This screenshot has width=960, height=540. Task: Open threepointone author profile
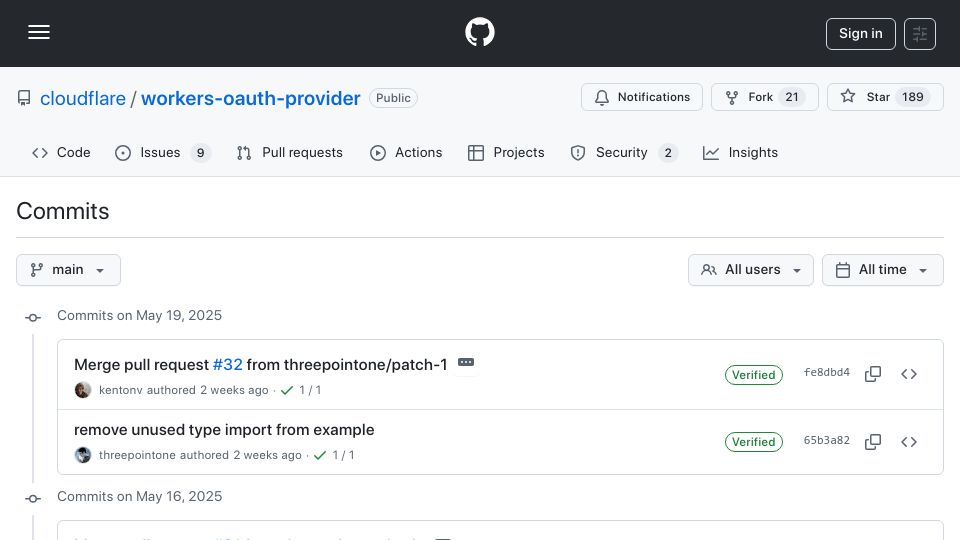point(137,455)
